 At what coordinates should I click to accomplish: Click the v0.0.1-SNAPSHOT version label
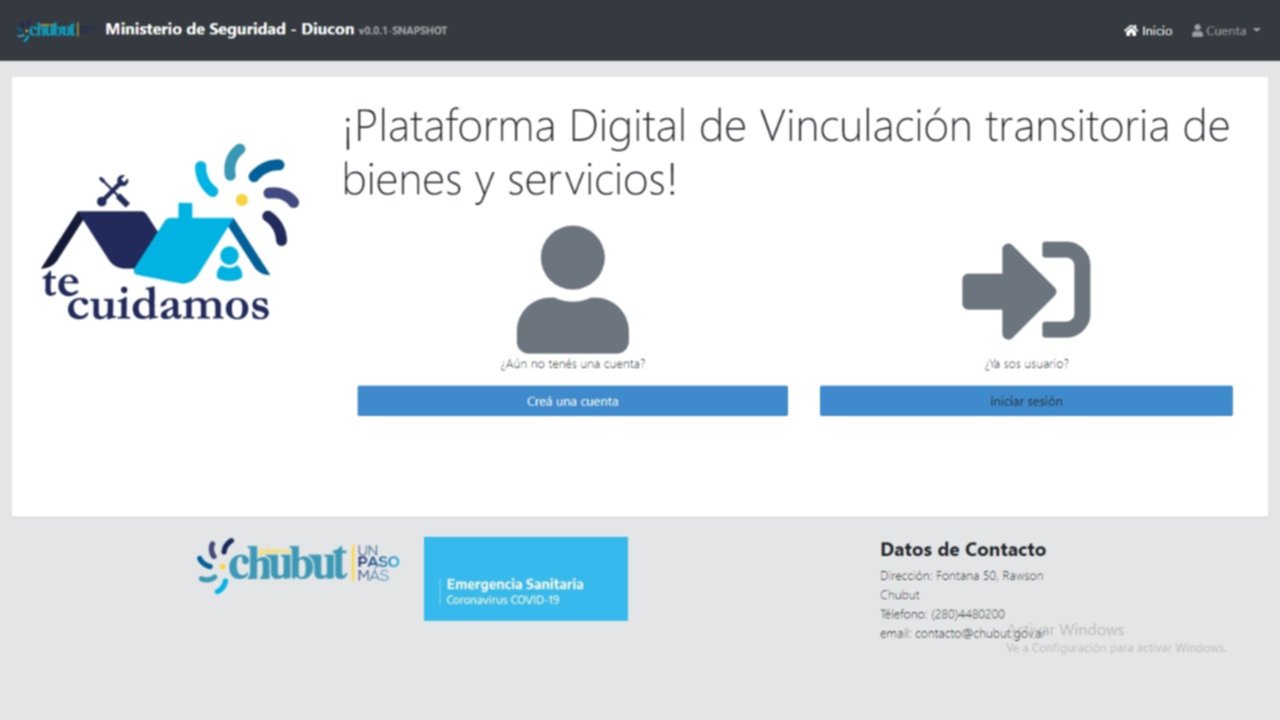coord(403,31)
